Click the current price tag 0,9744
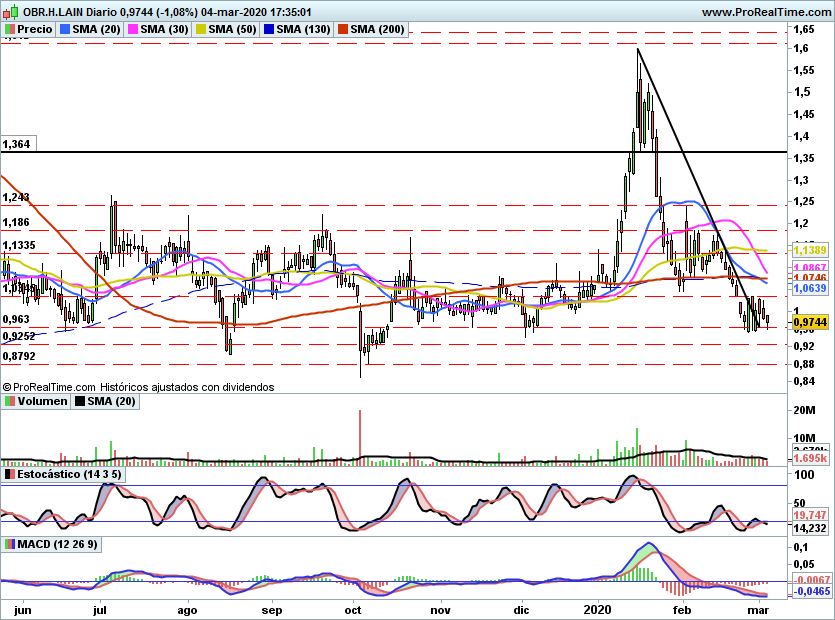Viewport: 835px width, 620px height. 809,323
